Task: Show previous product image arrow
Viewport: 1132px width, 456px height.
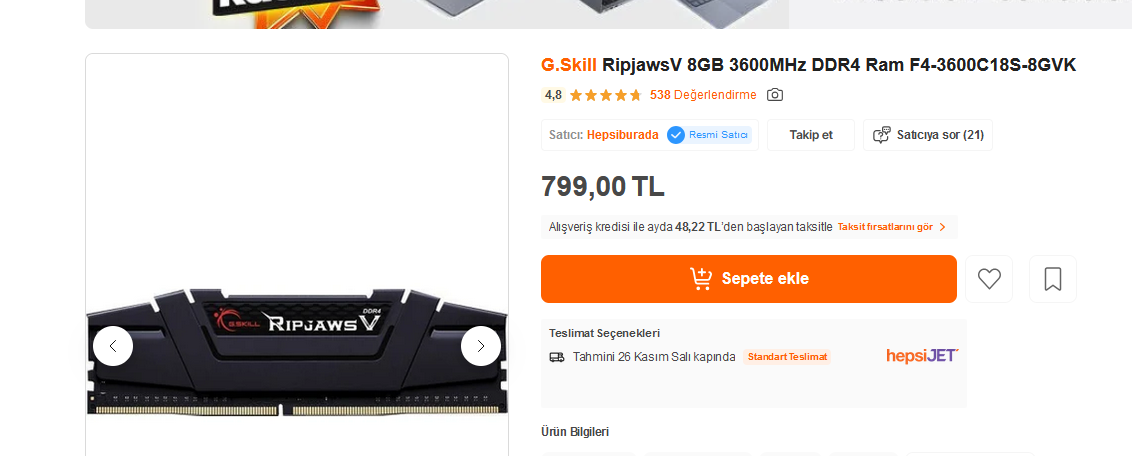Action: (113, 346)
